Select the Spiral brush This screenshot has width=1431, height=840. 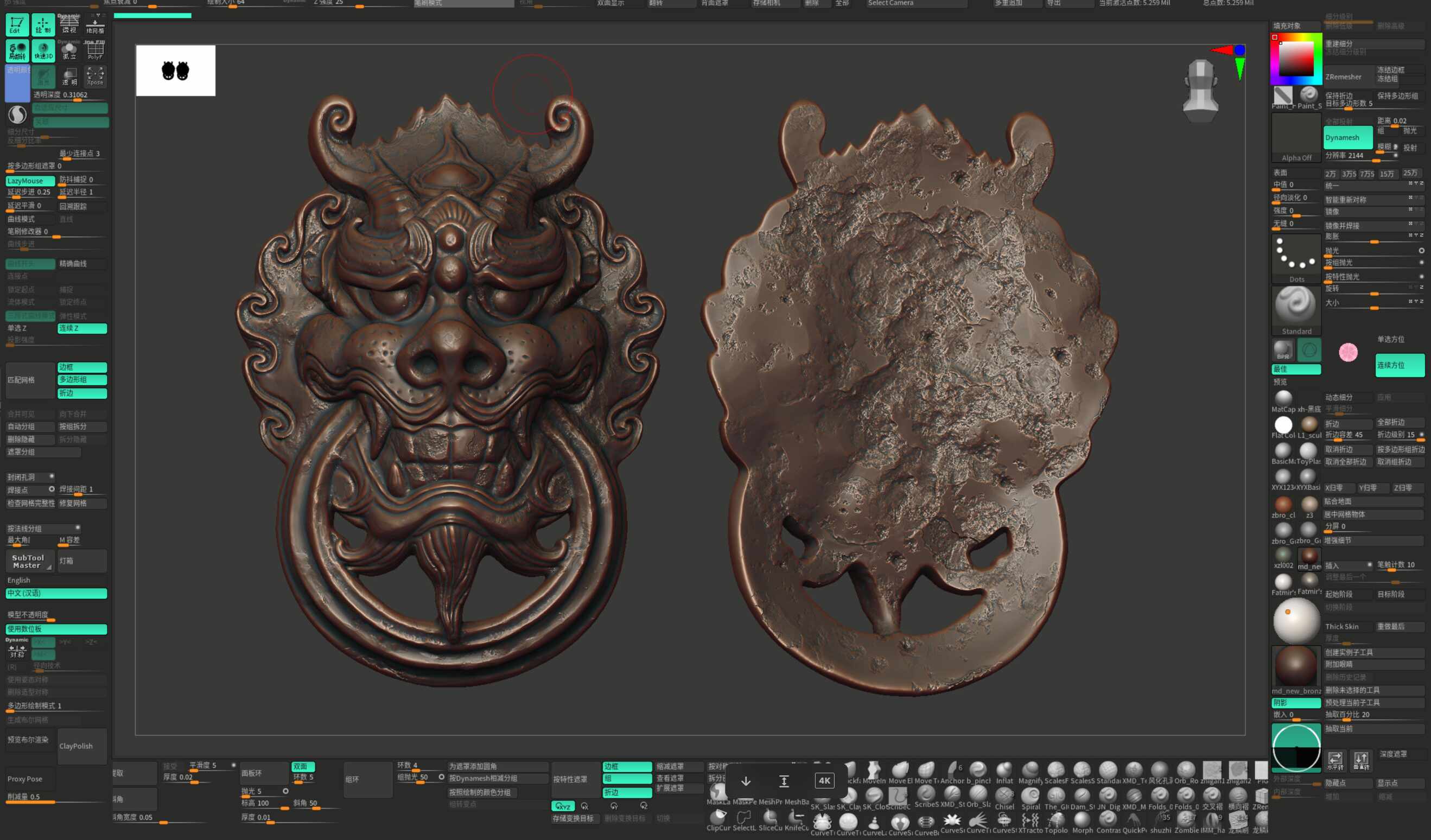coord(1030,797)
